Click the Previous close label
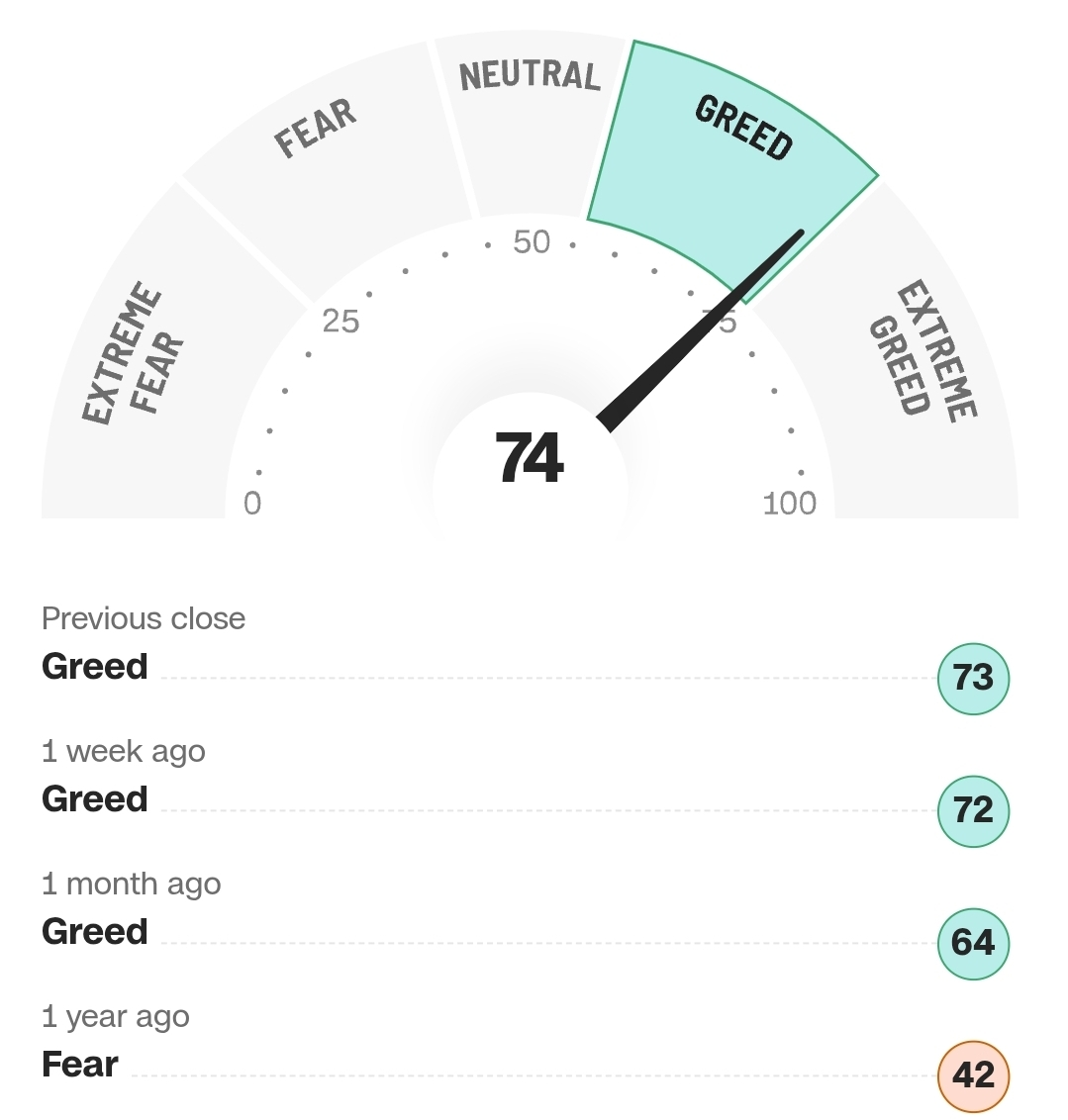1068x1120 pixels. point(144,618)
